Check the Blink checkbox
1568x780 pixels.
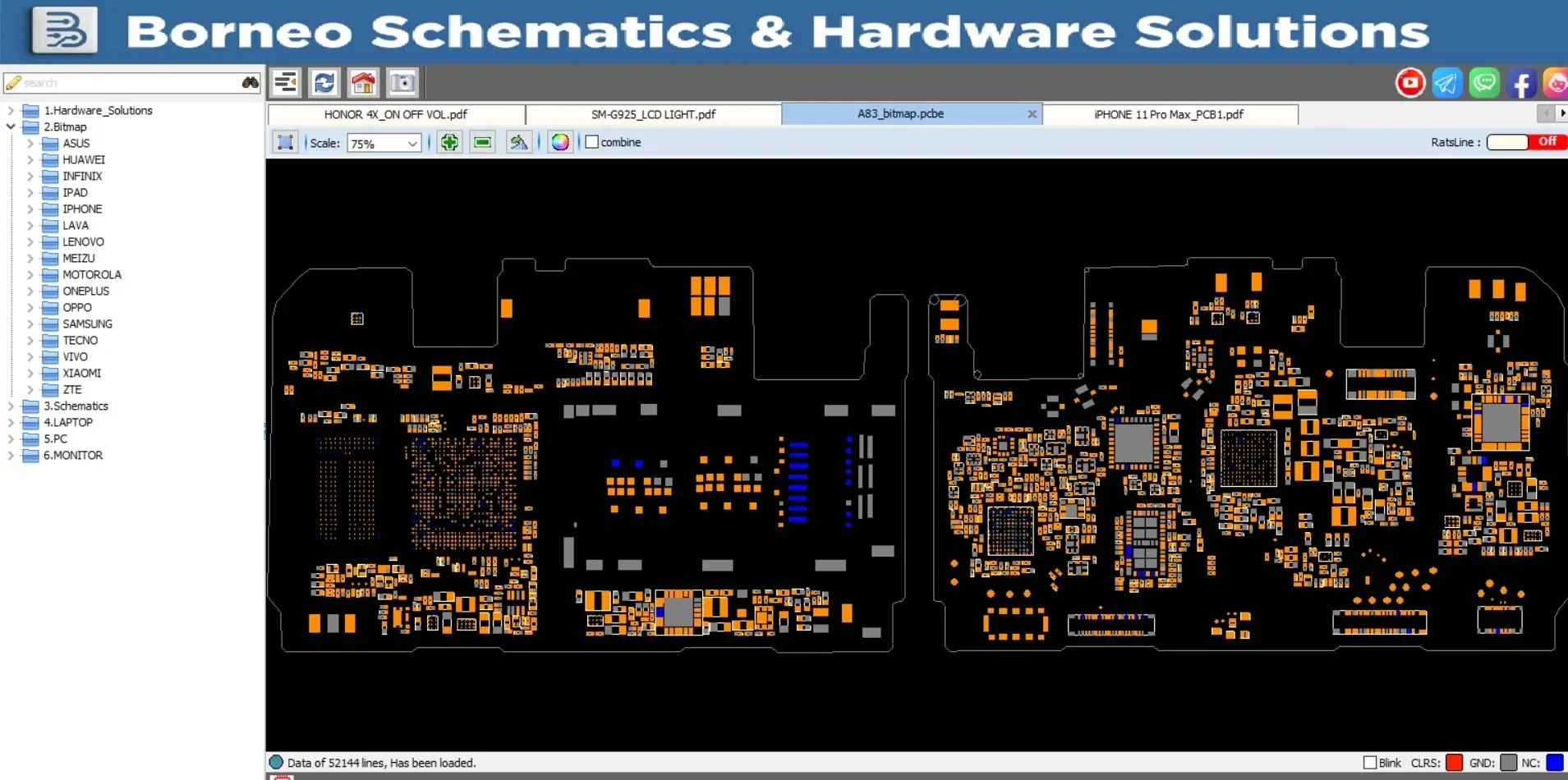1370,763
